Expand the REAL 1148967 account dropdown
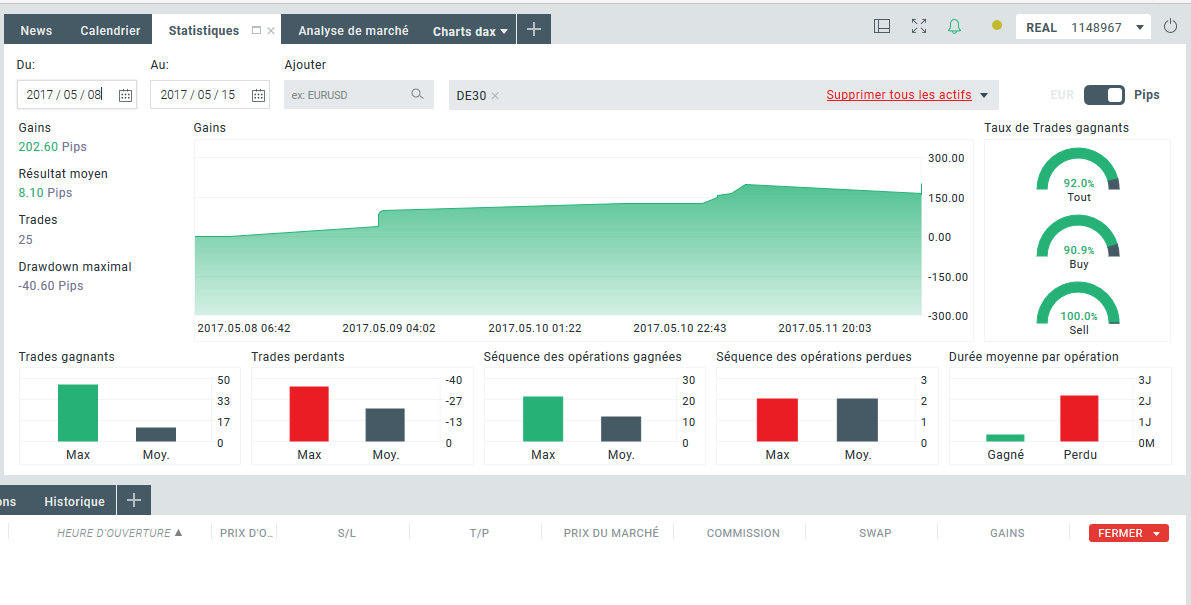Image resolution: width=1191 pixels, height=605 pixels. (1140, 28)
